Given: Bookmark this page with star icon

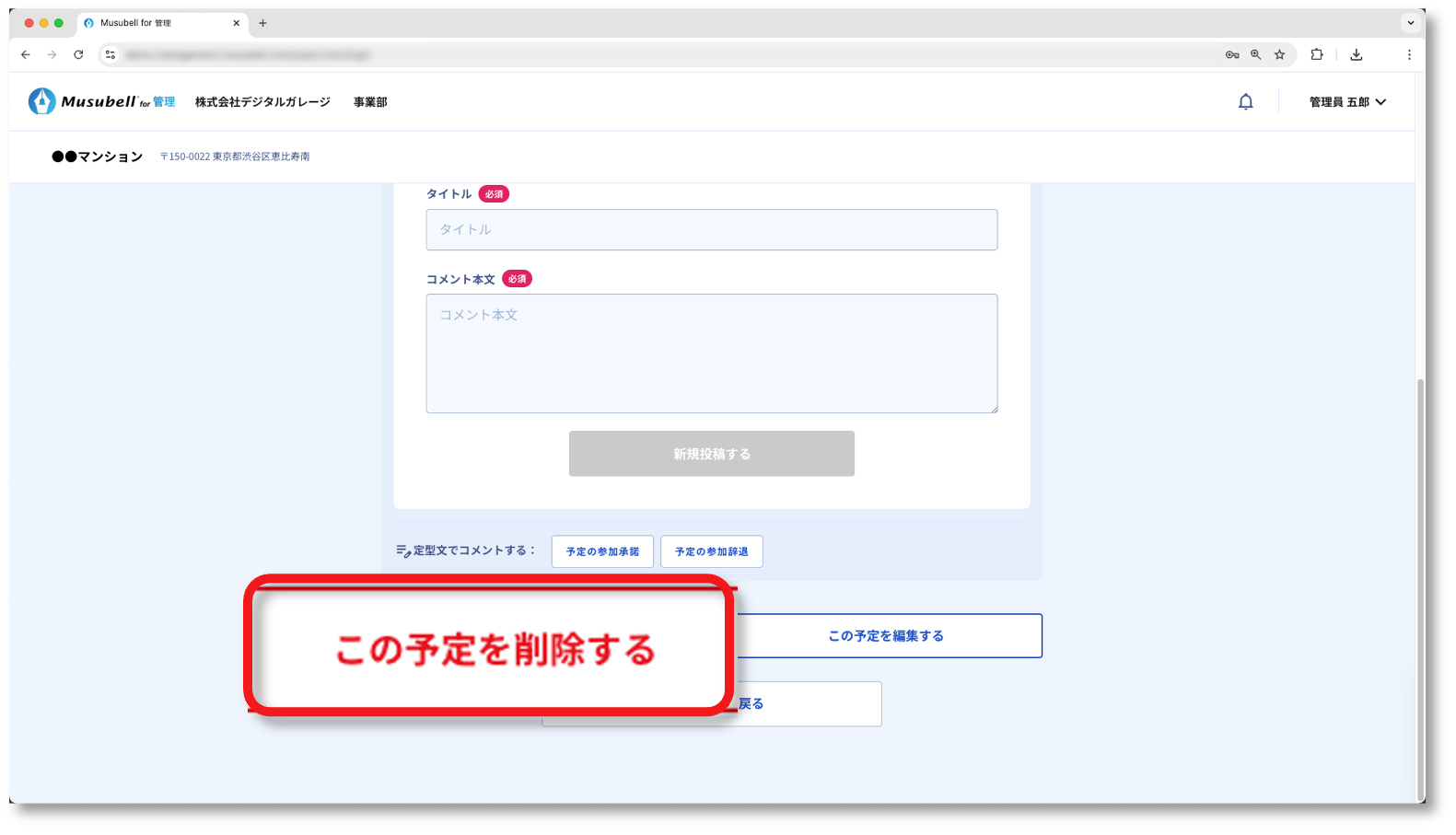Looking at the screenshot, I should pos(1279,55).
